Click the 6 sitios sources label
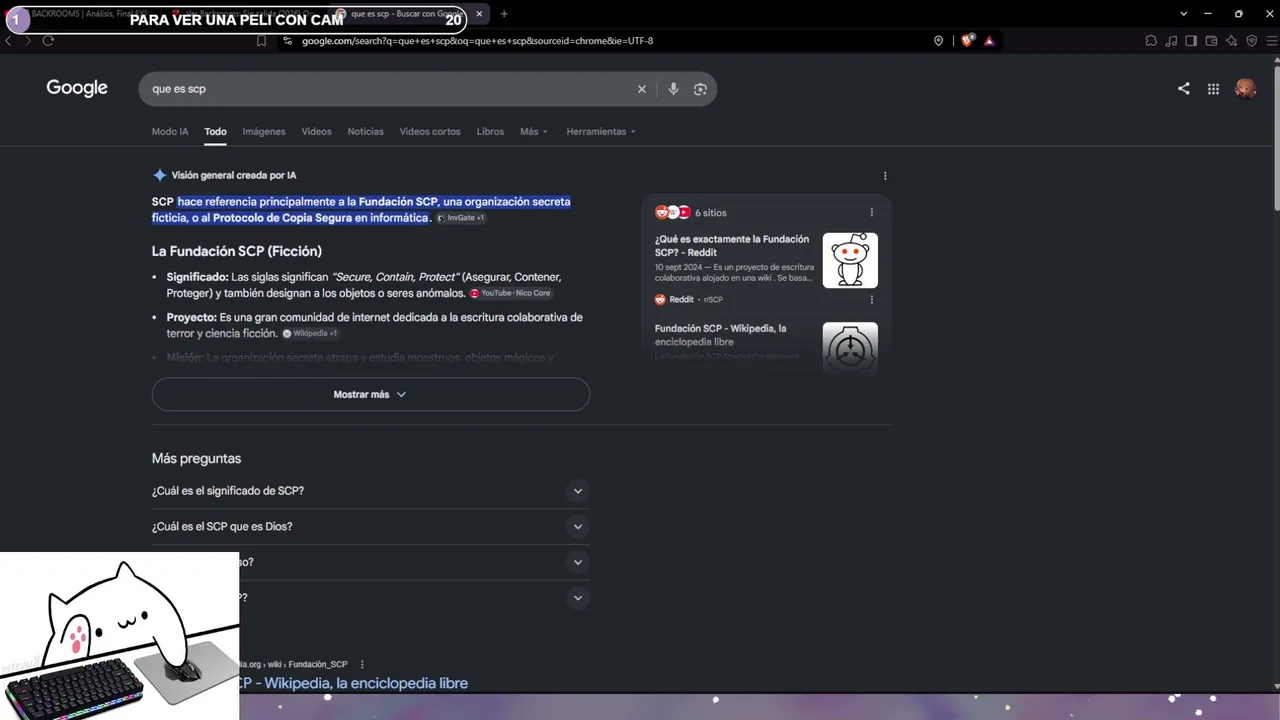The width and height of the screenshot is (1280, 720). tap(711, 213)
